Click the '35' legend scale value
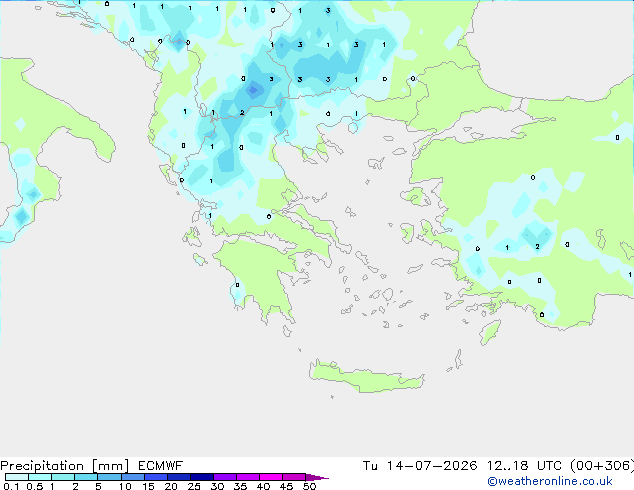The image size is (634, 490). pyautogui.click(x=240, y=486)
